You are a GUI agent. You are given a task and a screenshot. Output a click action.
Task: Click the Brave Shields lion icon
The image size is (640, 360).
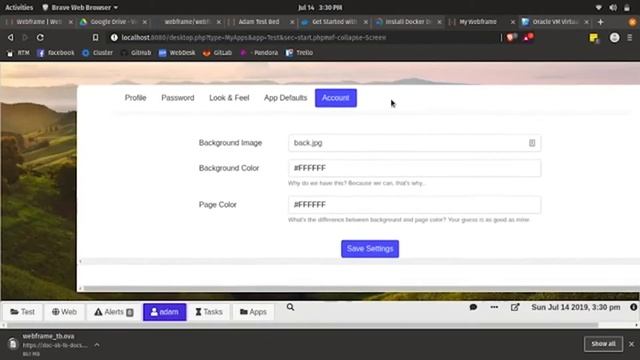tap(511, 38)
